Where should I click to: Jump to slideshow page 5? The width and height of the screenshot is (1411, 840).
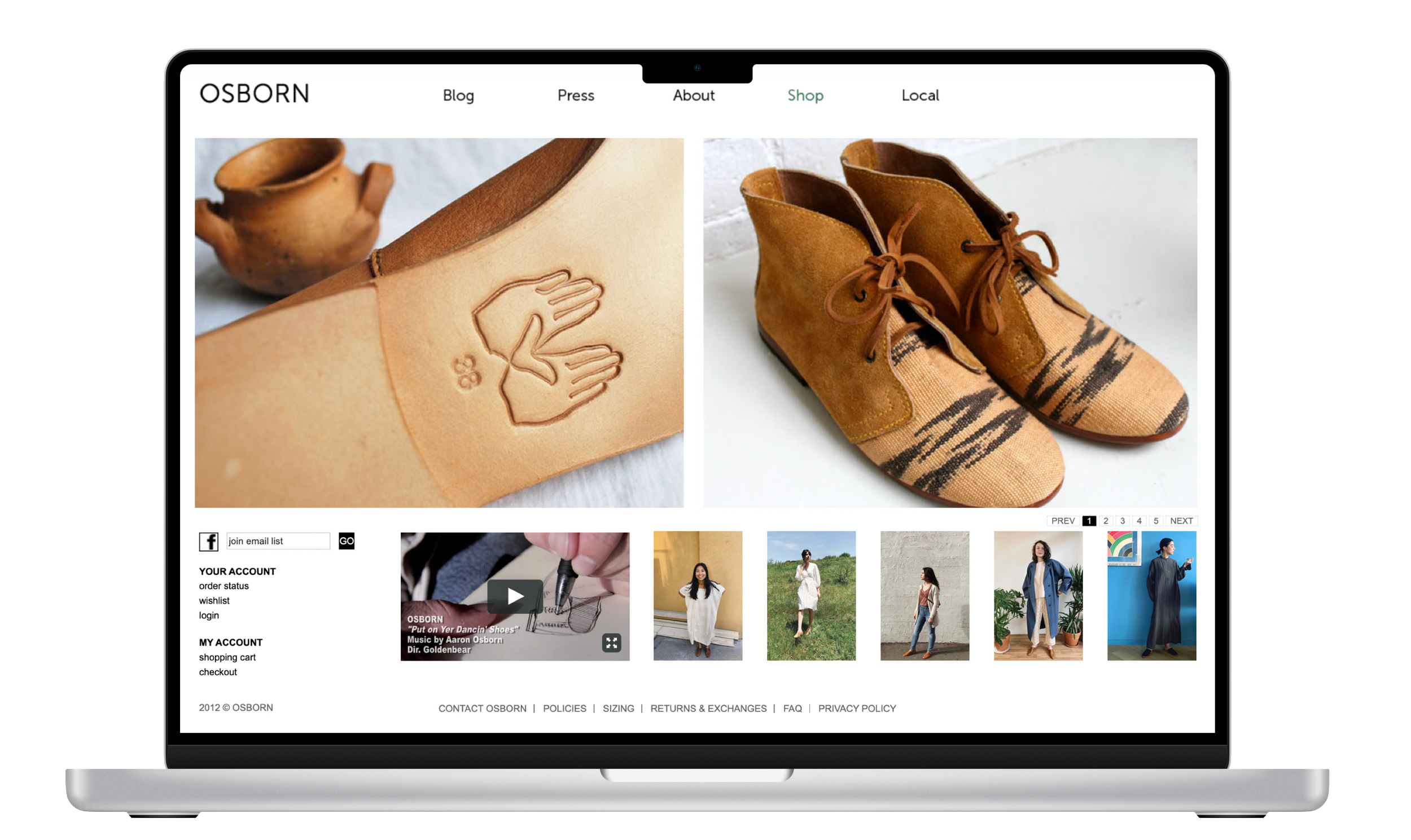pos(1156,521)
